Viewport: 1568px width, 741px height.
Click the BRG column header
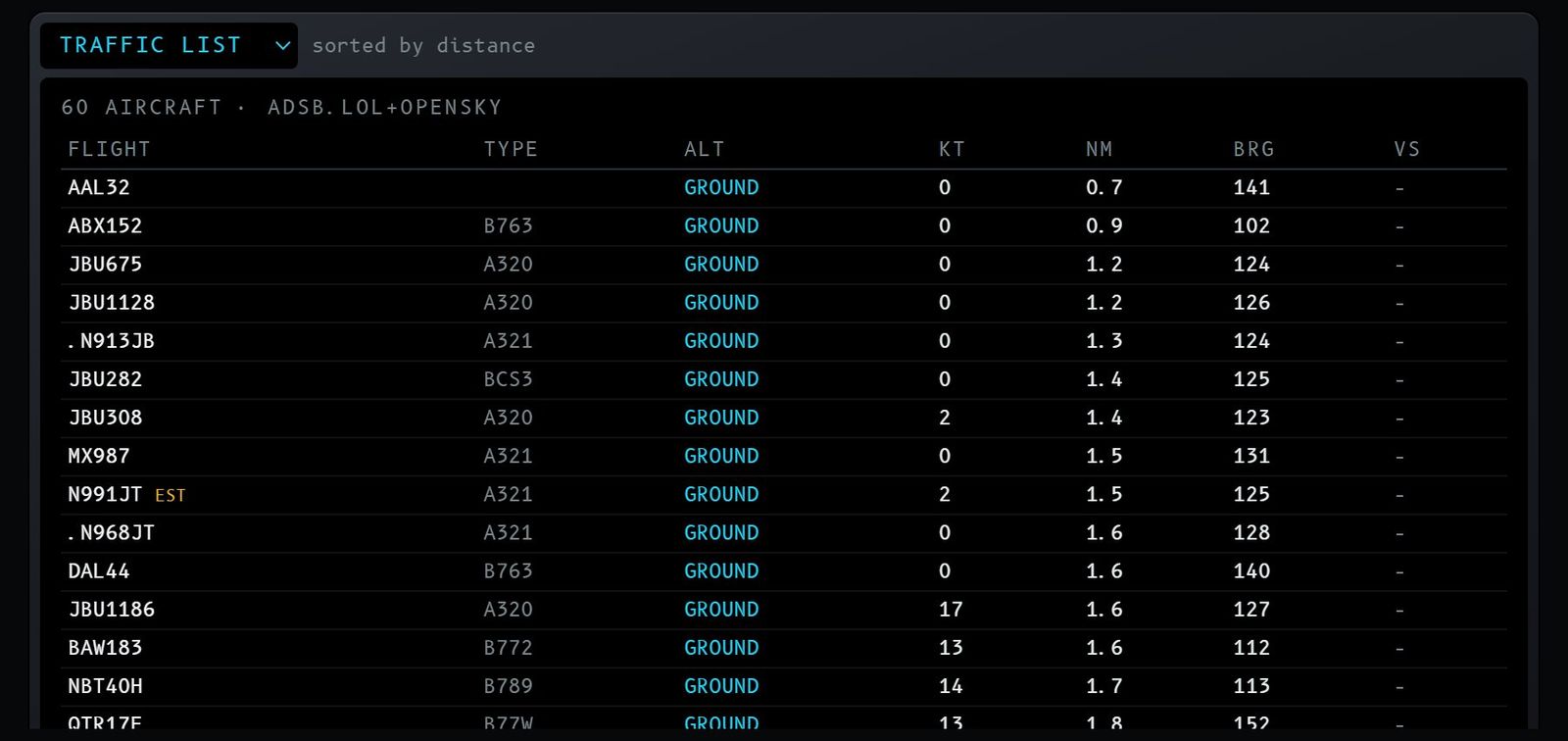[x=1253, y=149]
